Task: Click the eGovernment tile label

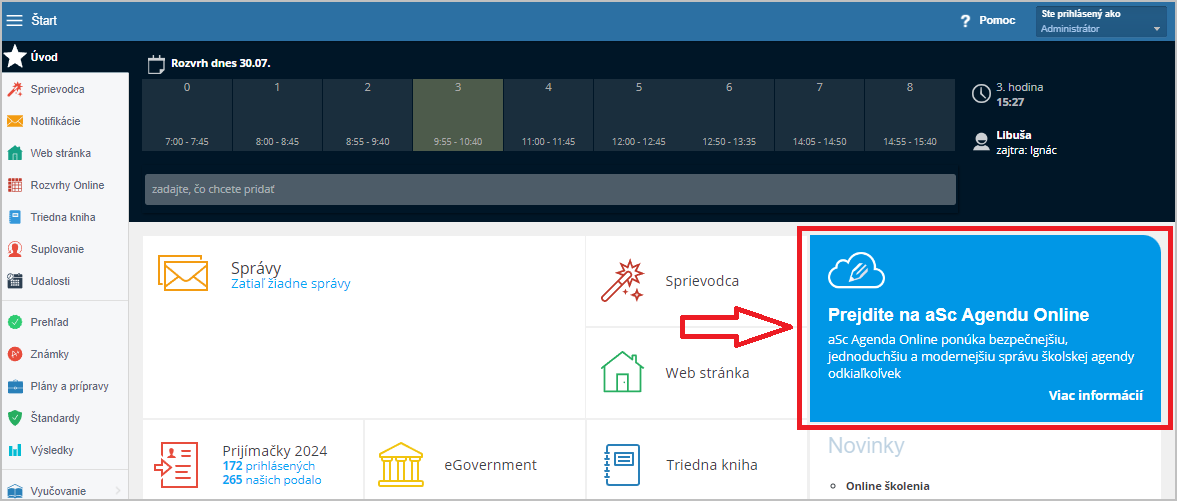Action: 490,465
